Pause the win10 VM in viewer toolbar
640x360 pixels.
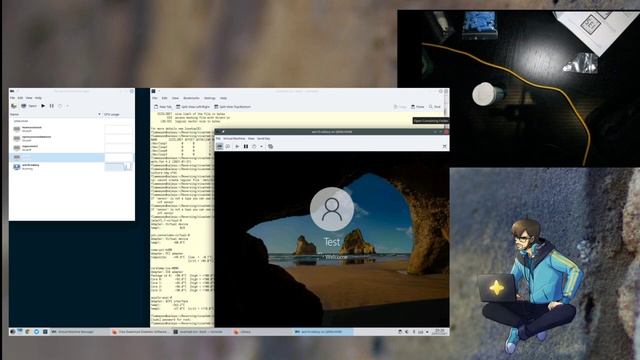(x=246, y=146)
